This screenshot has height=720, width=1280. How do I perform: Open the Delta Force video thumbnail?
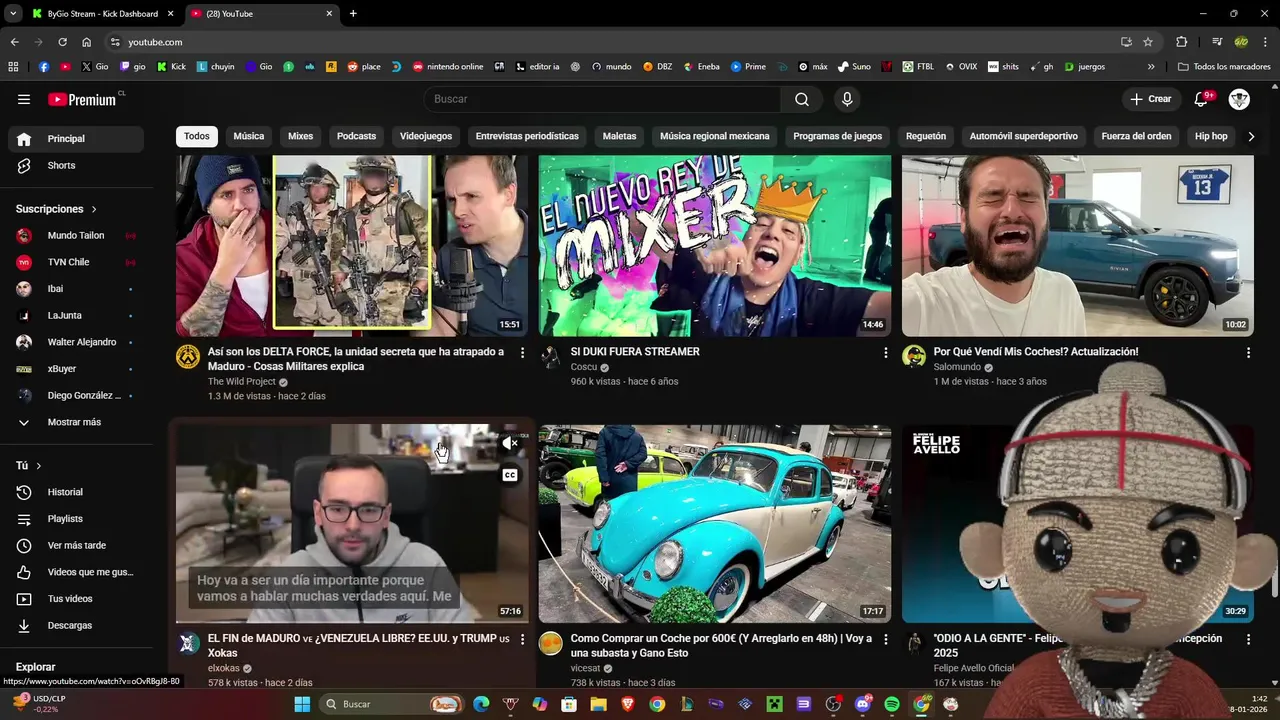click(x=352, y=245)
